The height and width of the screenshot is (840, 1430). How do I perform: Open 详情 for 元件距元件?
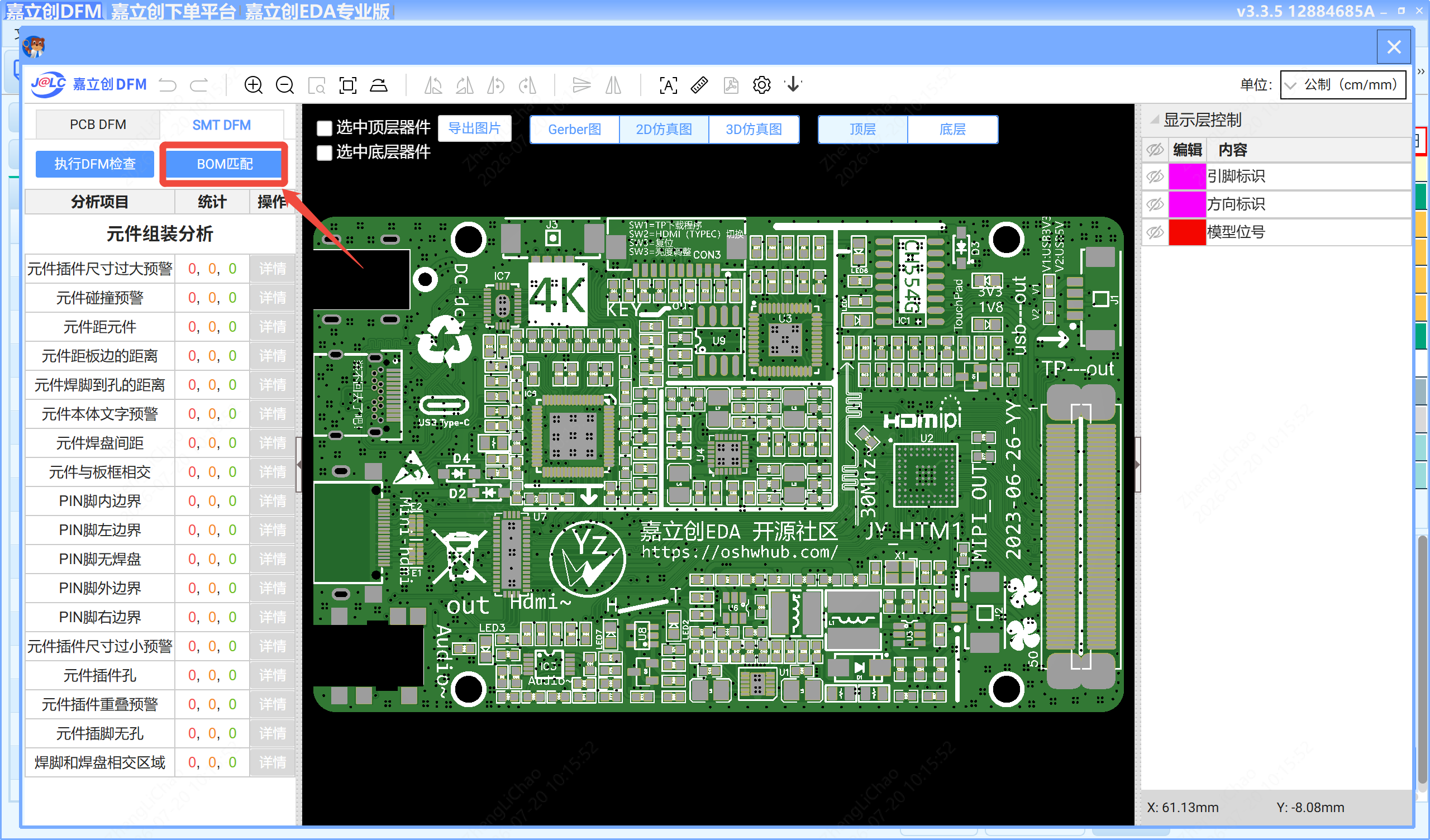(x=273, y=327)
